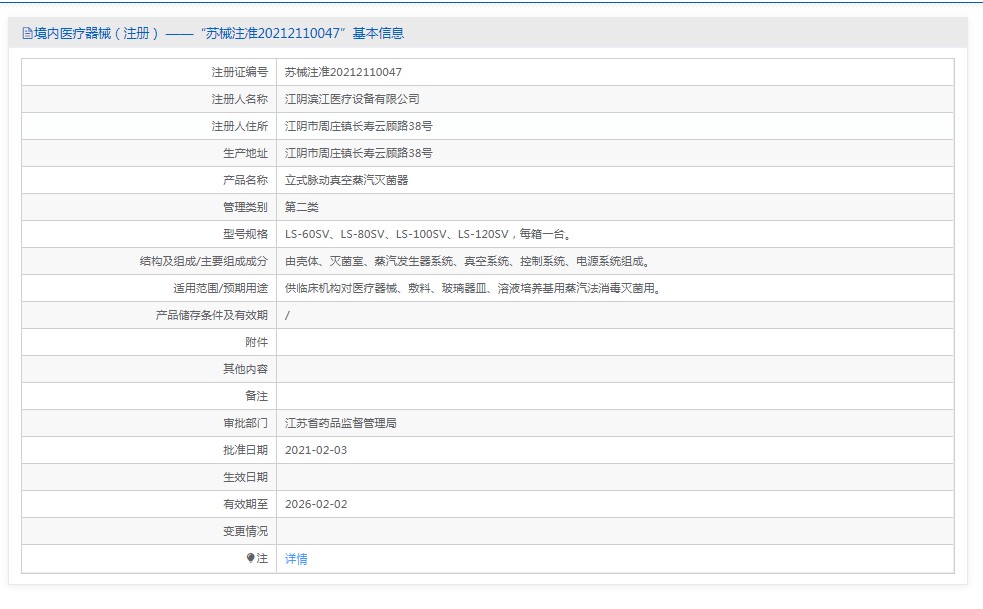Click the 注册人名称 label

(239, 99)
